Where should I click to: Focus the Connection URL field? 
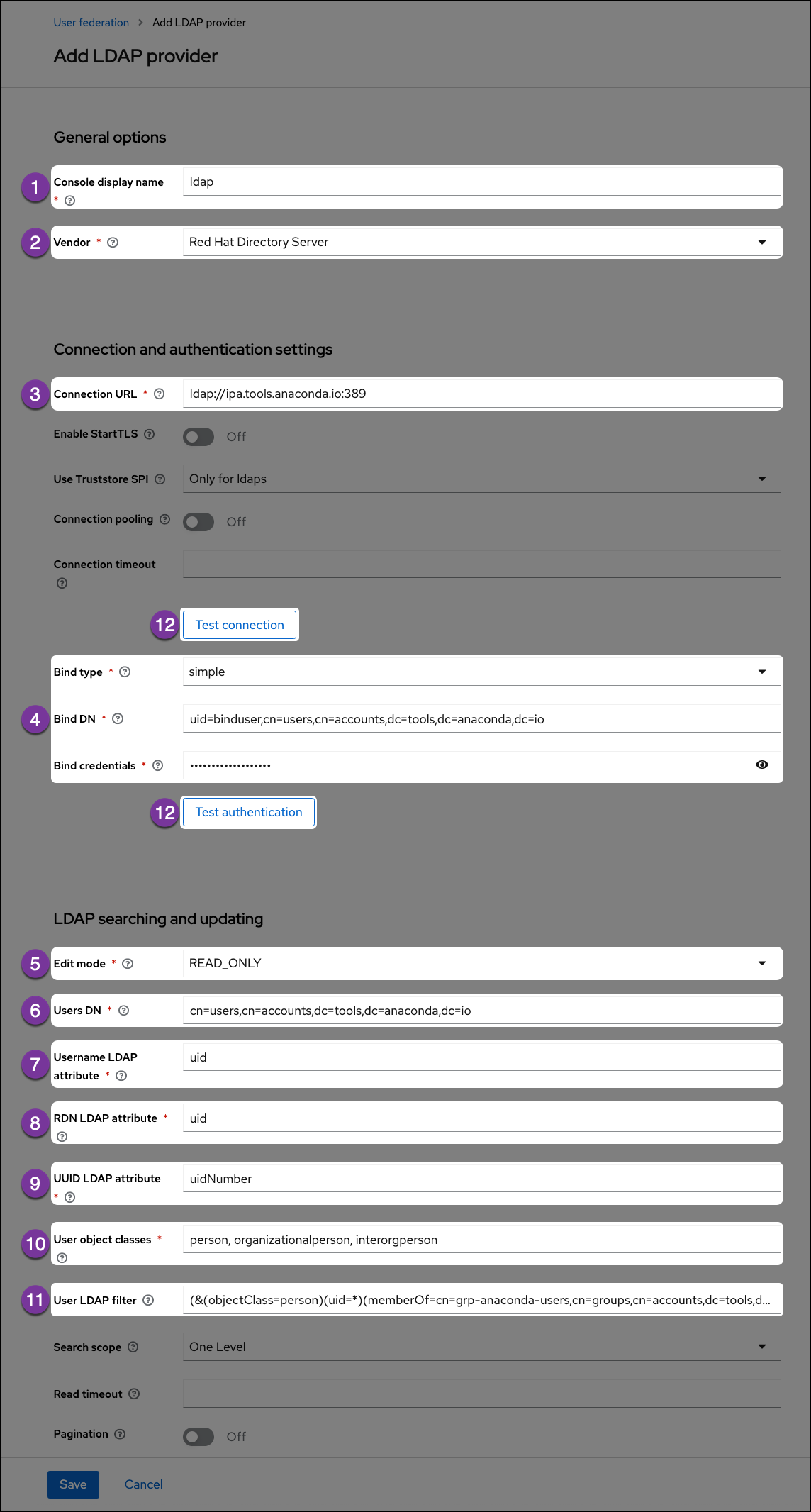482,394
